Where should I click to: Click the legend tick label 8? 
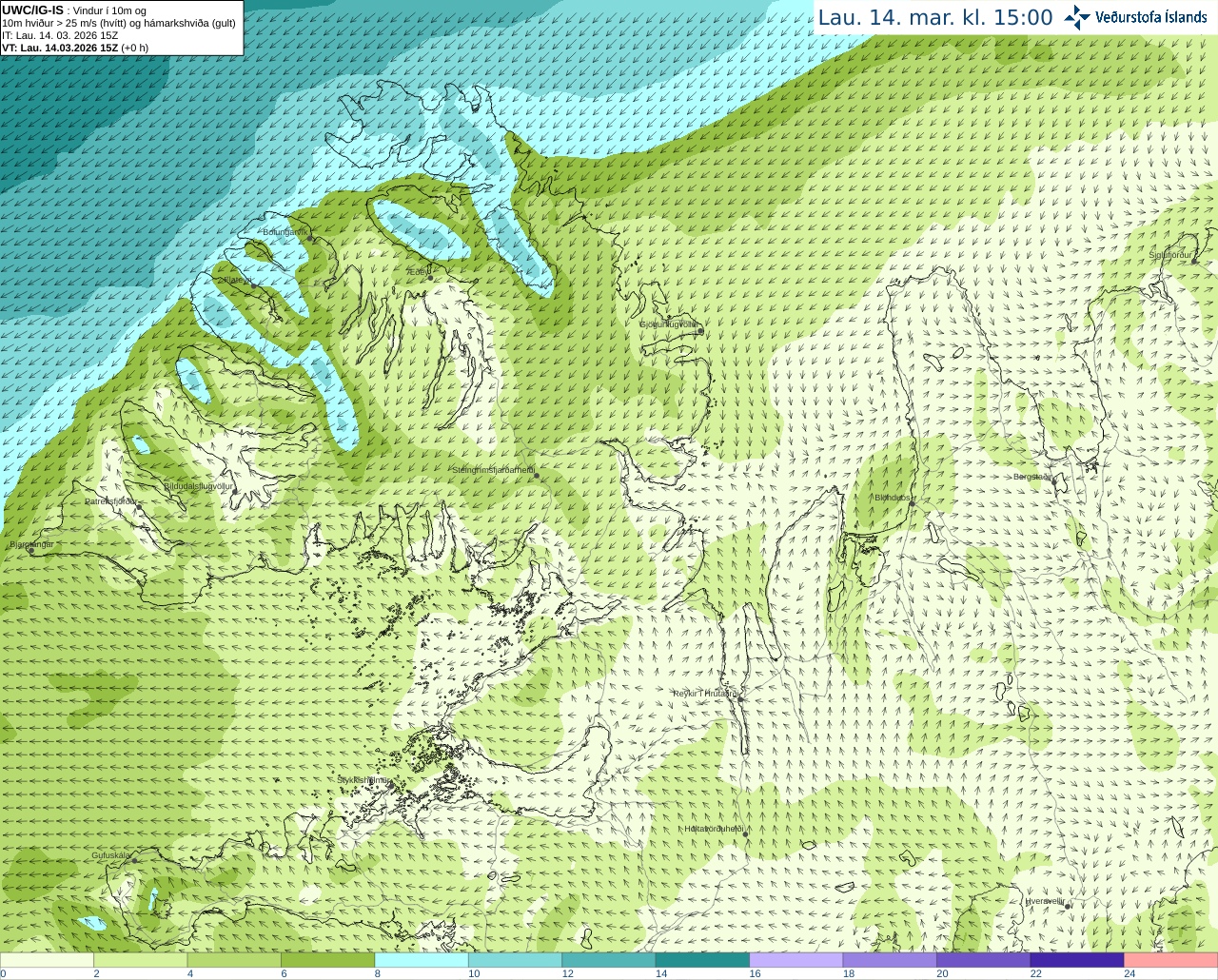(378, 973)
